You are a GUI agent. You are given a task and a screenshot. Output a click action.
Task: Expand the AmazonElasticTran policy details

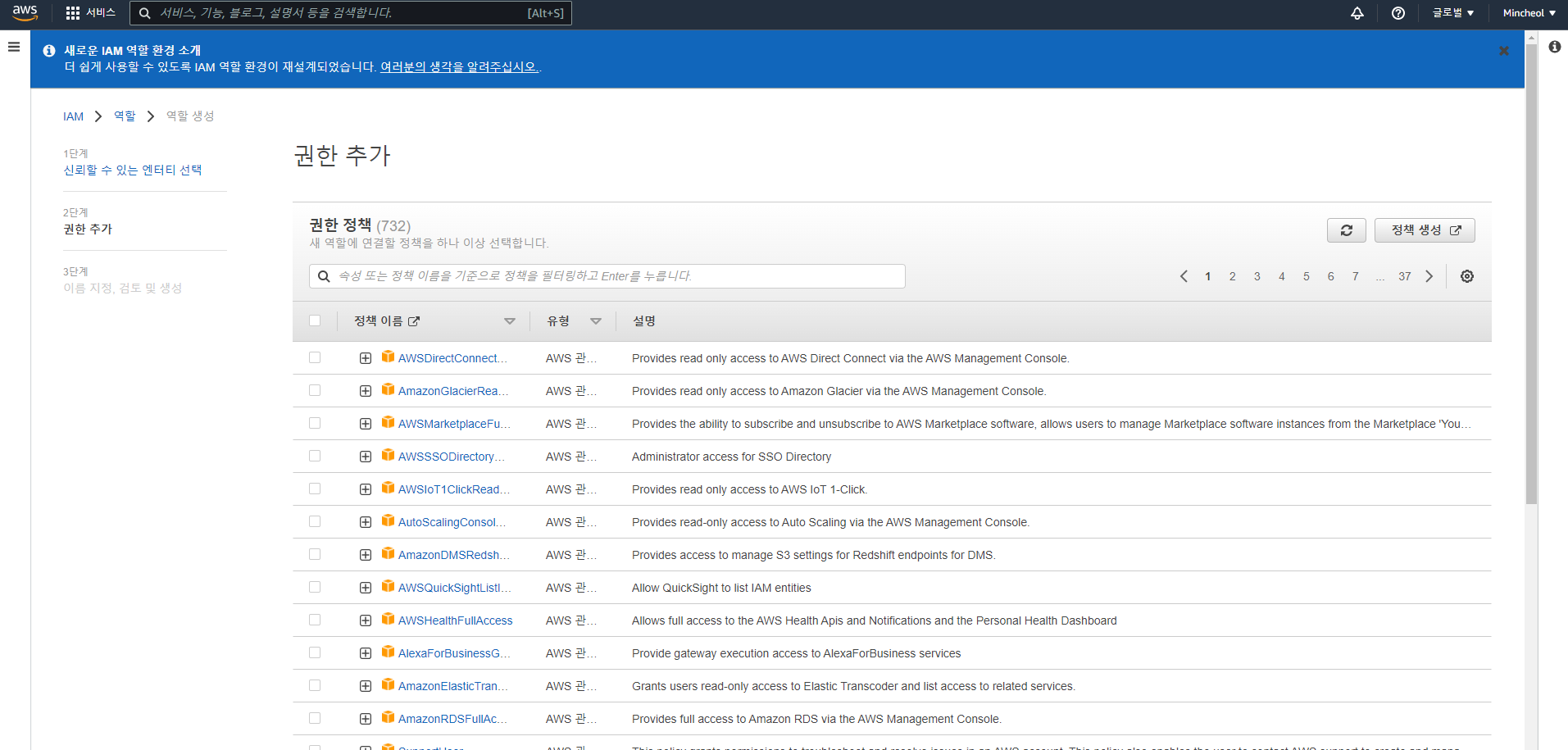tap(366, 686)
